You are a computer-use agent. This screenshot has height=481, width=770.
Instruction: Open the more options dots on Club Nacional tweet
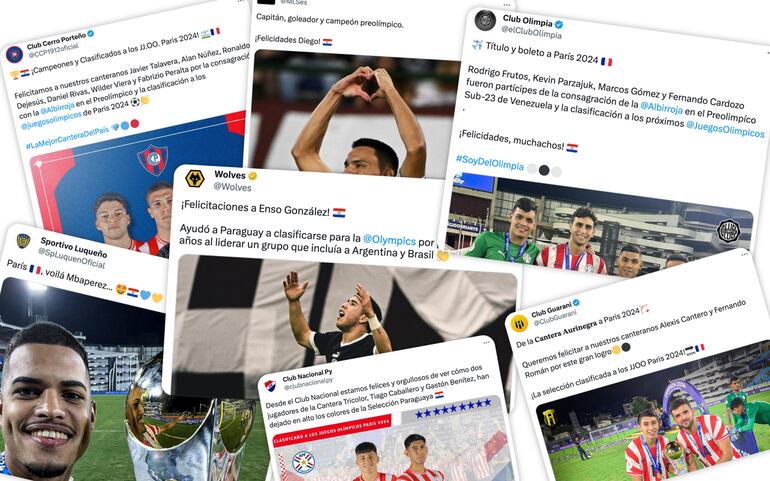click(486, 342)
